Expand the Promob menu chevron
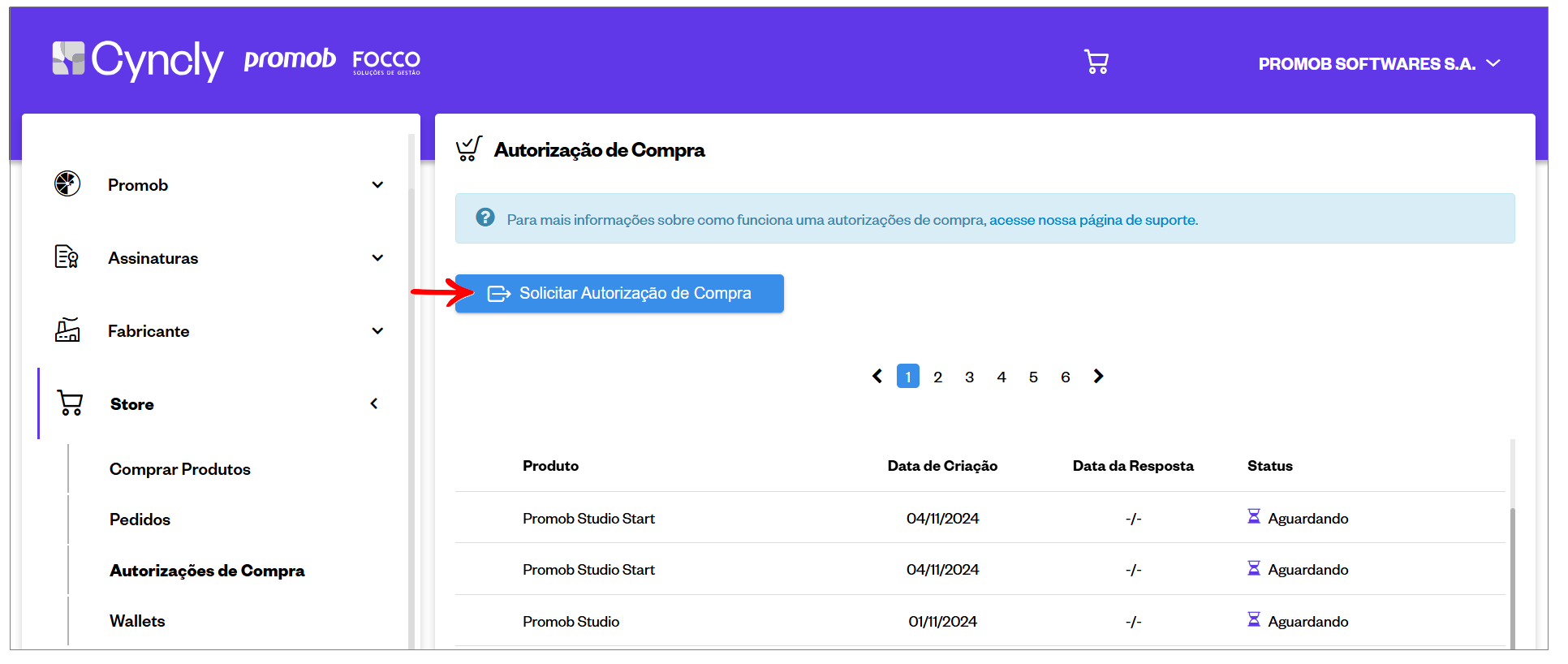1568x664 pixels. (377, 184)
